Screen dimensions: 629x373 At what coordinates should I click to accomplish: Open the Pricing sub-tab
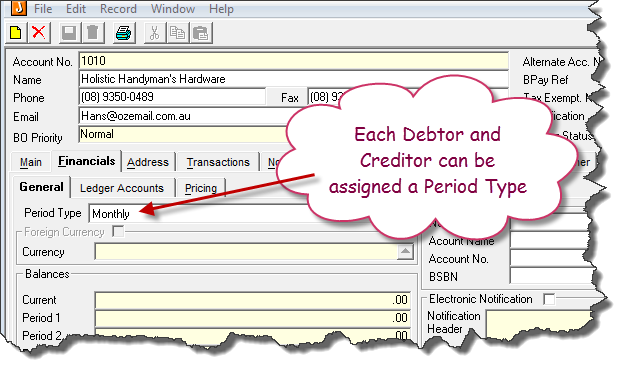(x=201, y=188)
